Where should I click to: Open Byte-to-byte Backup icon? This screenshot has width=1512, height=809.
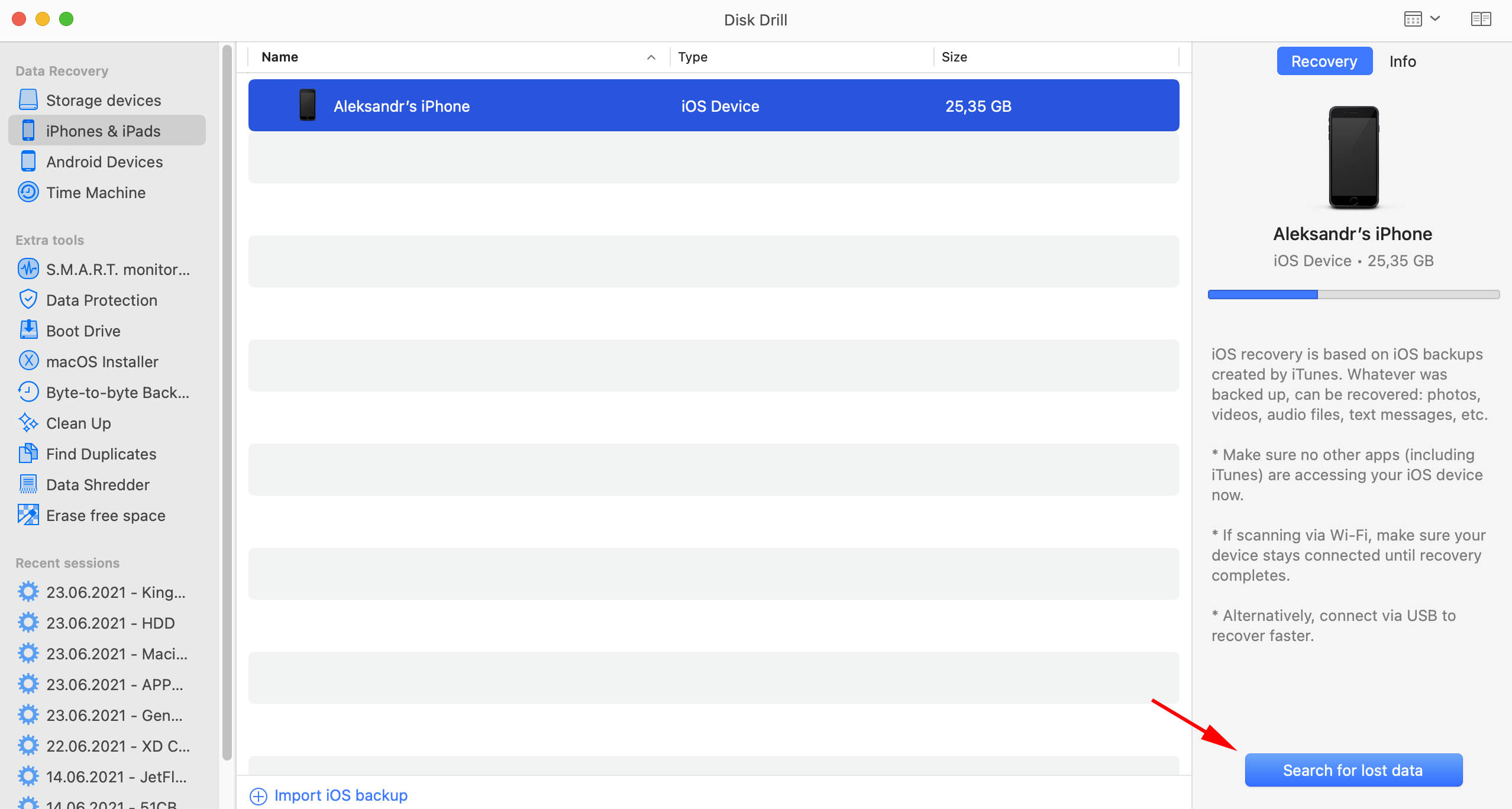click(28, 392)
